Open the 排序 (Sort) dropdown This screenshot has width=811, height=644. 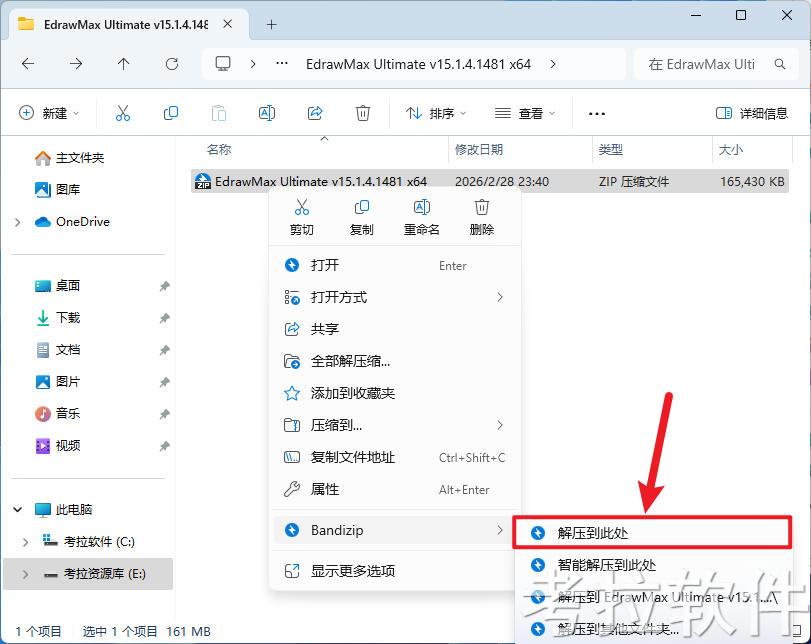click(434, 114)
